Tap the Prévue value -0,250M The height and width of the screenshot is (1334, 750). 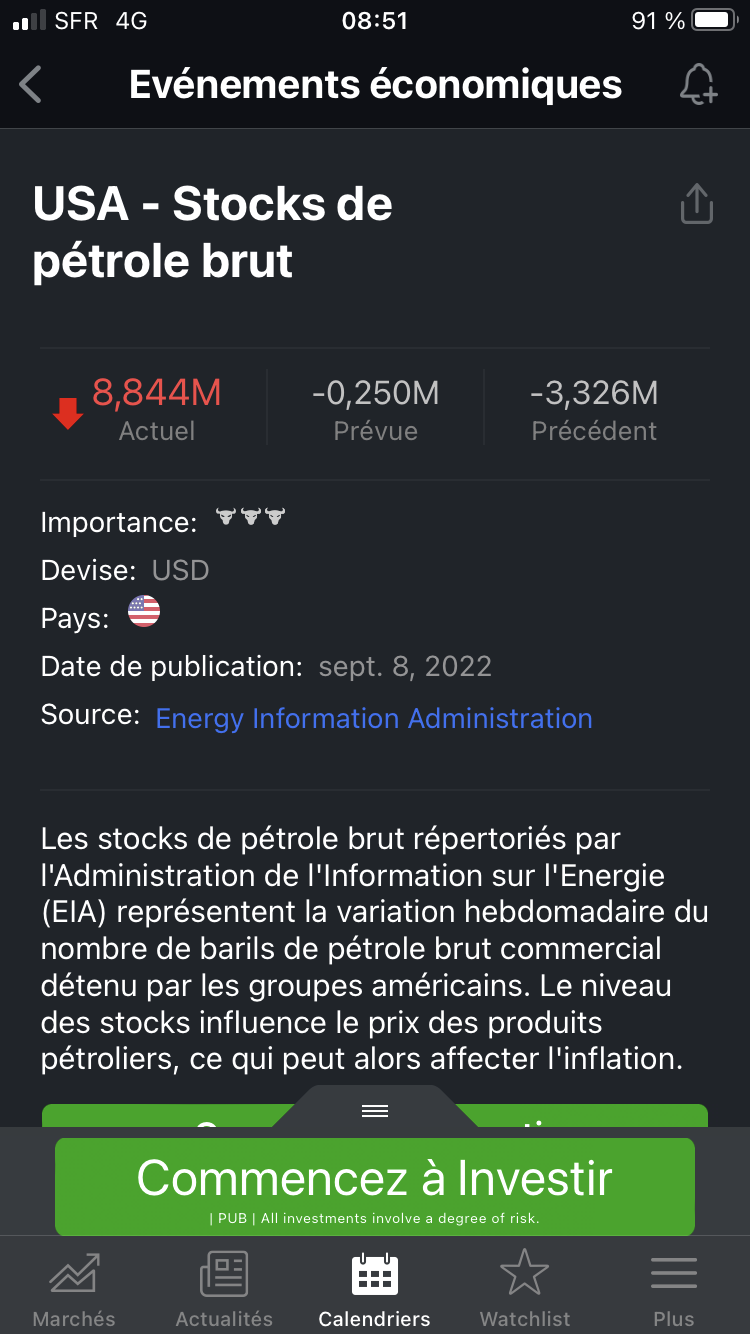click(x=375, y=393)
